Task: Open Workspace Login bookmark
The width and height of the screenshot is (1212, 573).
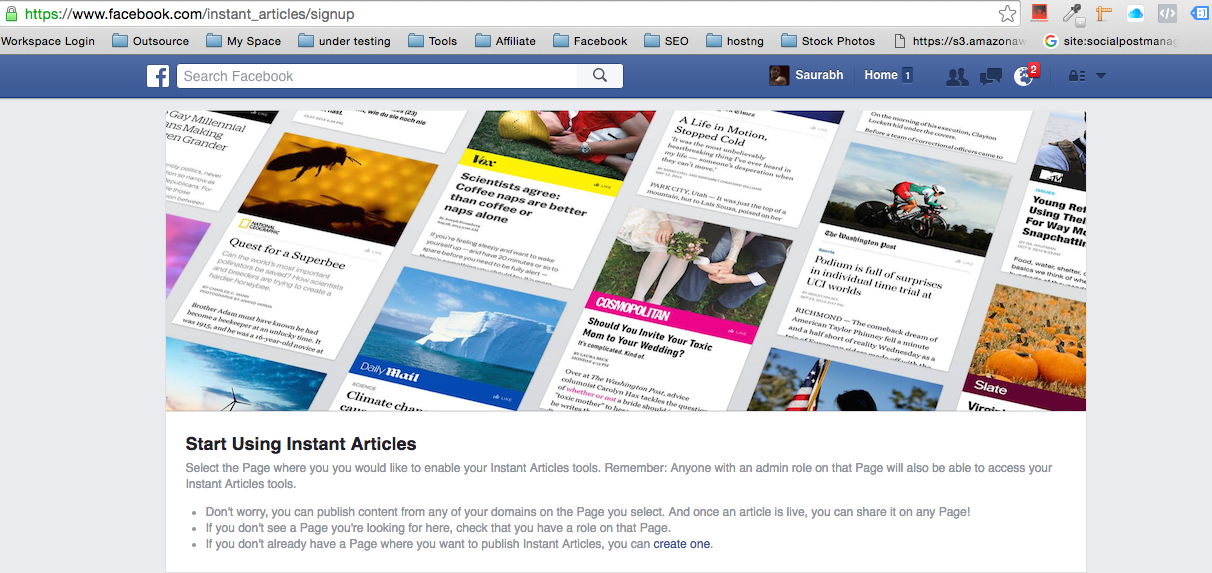Action: pos(48,41)
